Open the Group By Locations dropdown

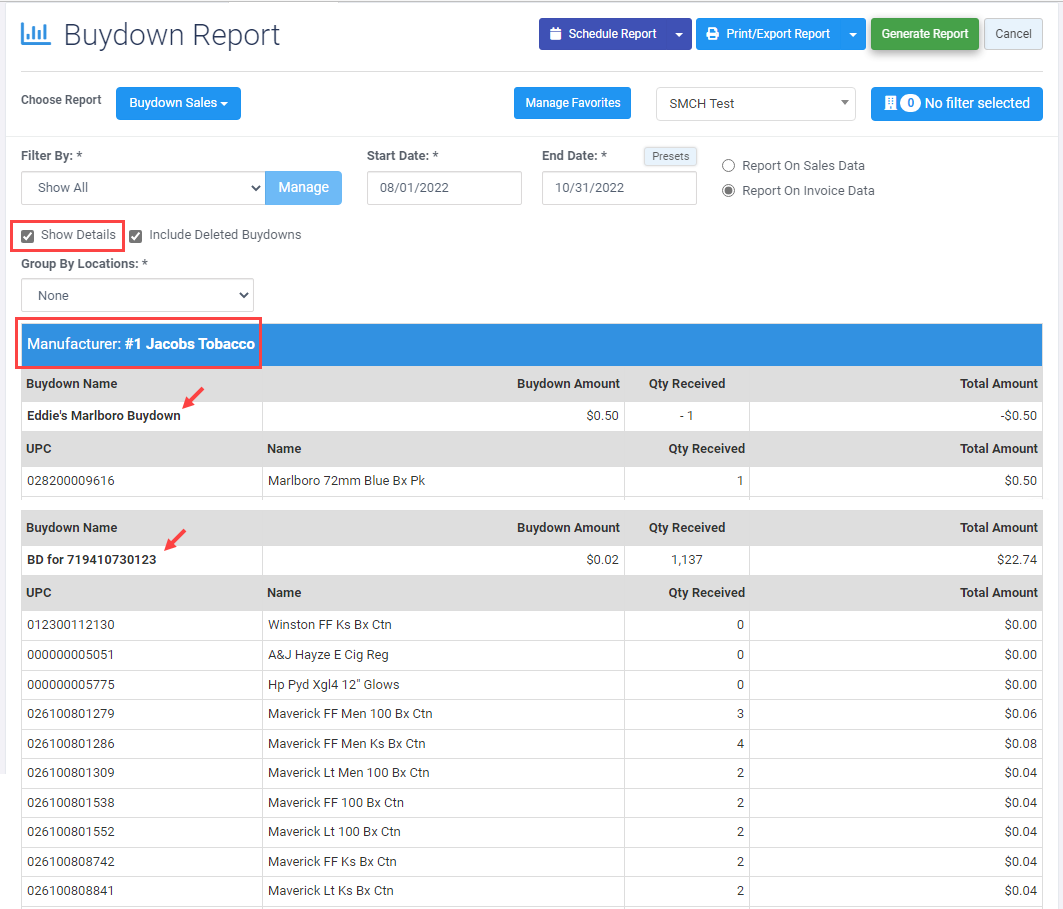click(138, 296)
